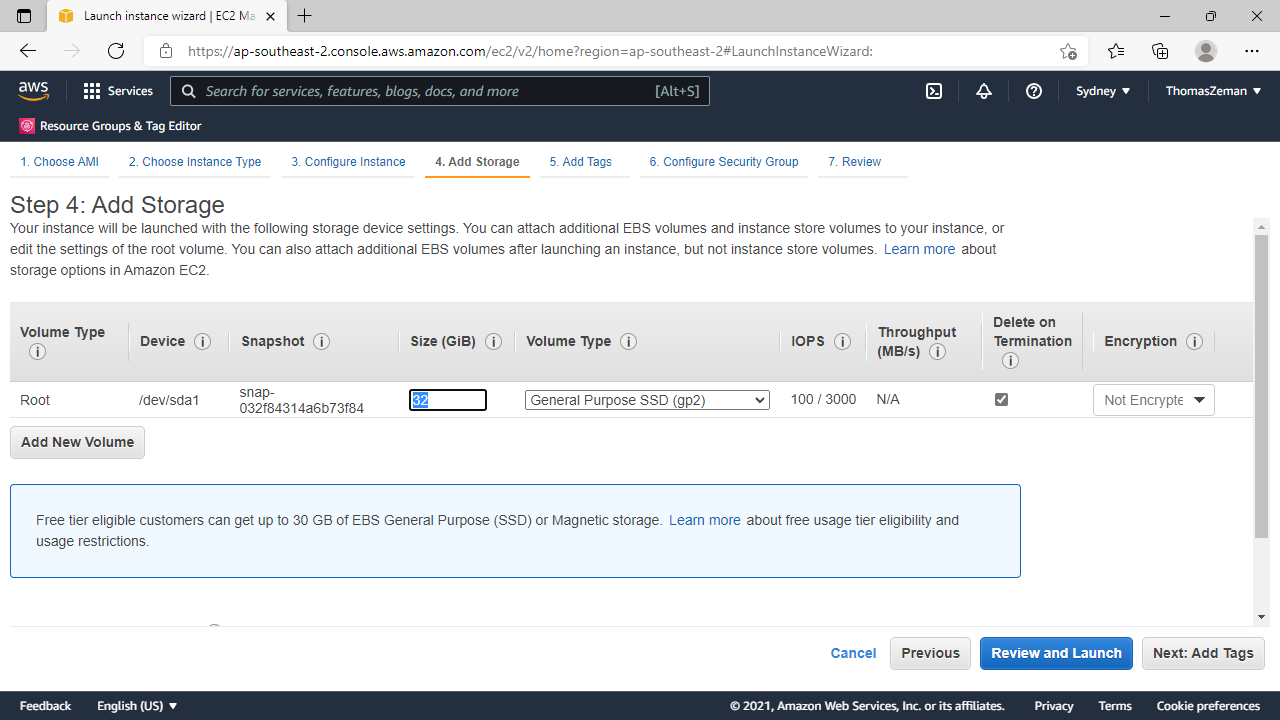Screen dimensions: 1280x720
Task: Open tab actions menu icon
Action: tap(24, 16)
